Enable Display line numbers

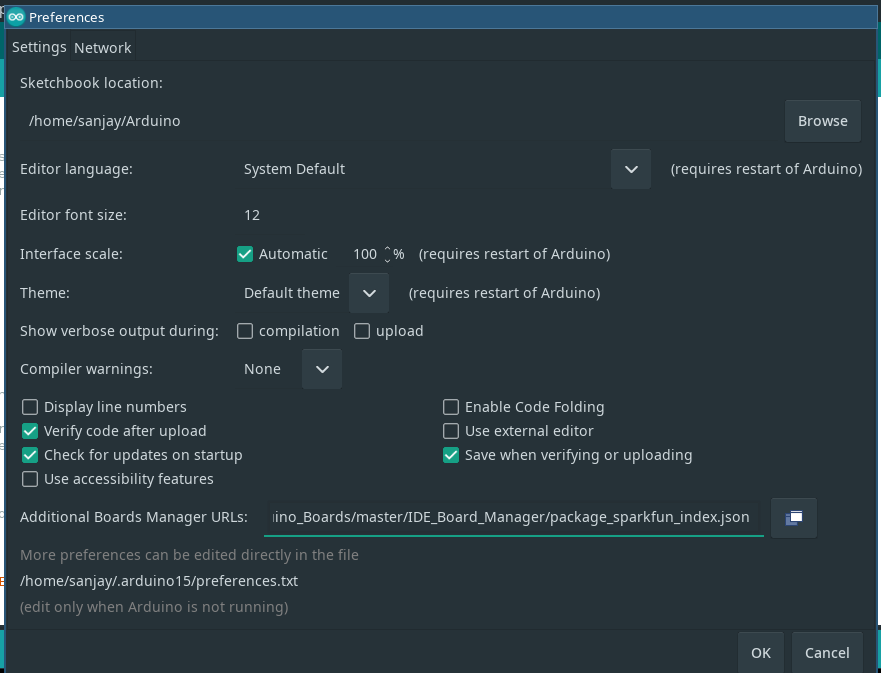click(x=30, y=407)
